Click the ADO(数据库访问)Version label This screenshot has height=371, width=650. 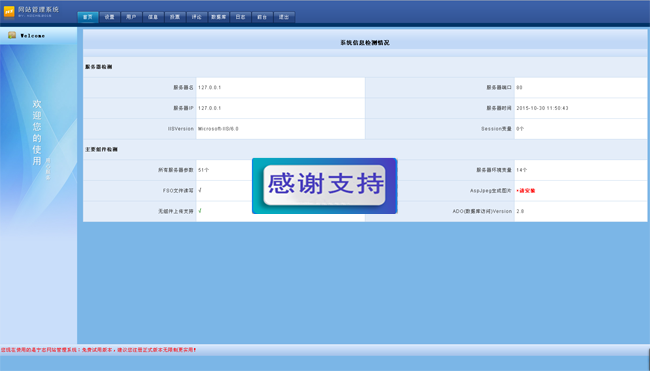(482, 211)
